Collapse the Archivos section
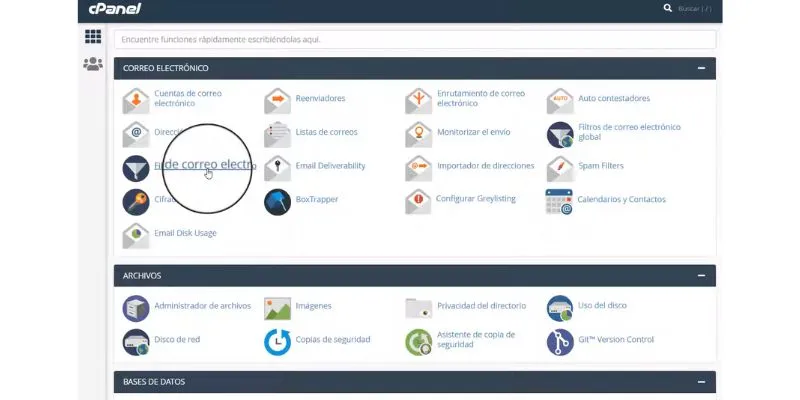Screen dimensions: 800x400 tap(702, 276)
